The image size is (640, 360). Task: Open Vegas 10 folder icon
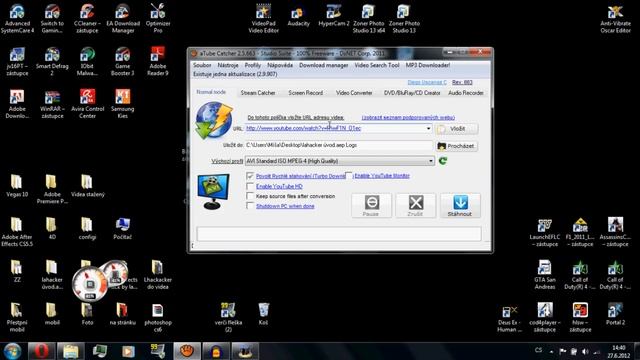(x=17, y=186)
